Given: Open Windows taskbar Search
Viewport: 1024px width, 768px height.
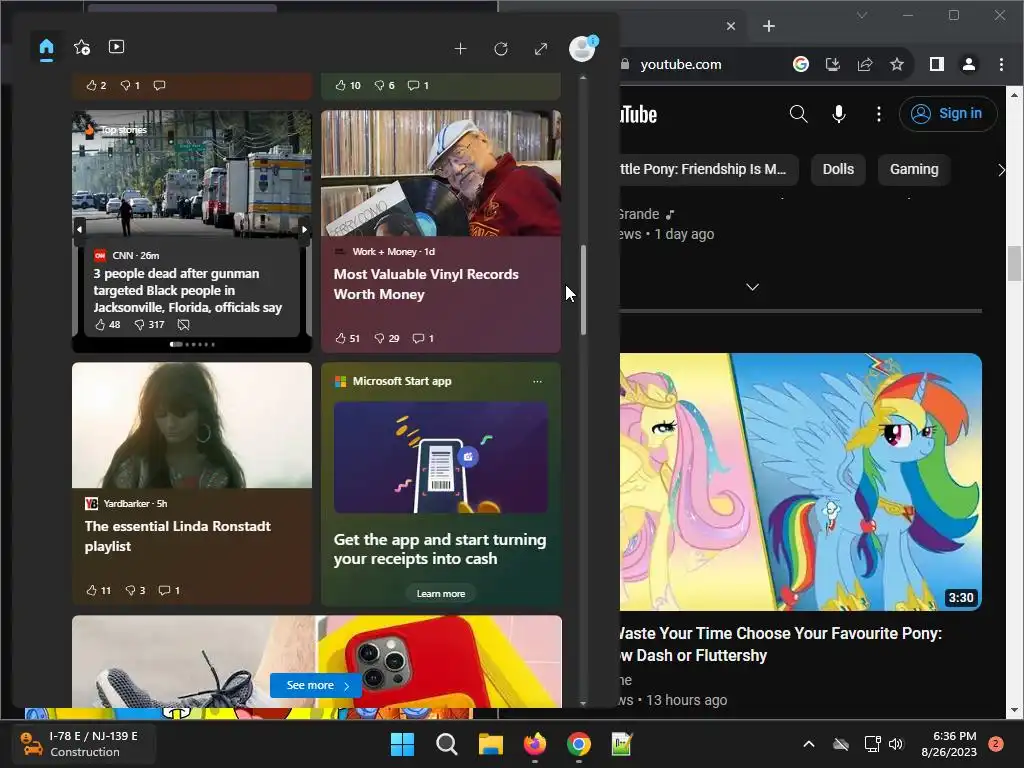Looking at the screenshot, I should click(447, 744).
